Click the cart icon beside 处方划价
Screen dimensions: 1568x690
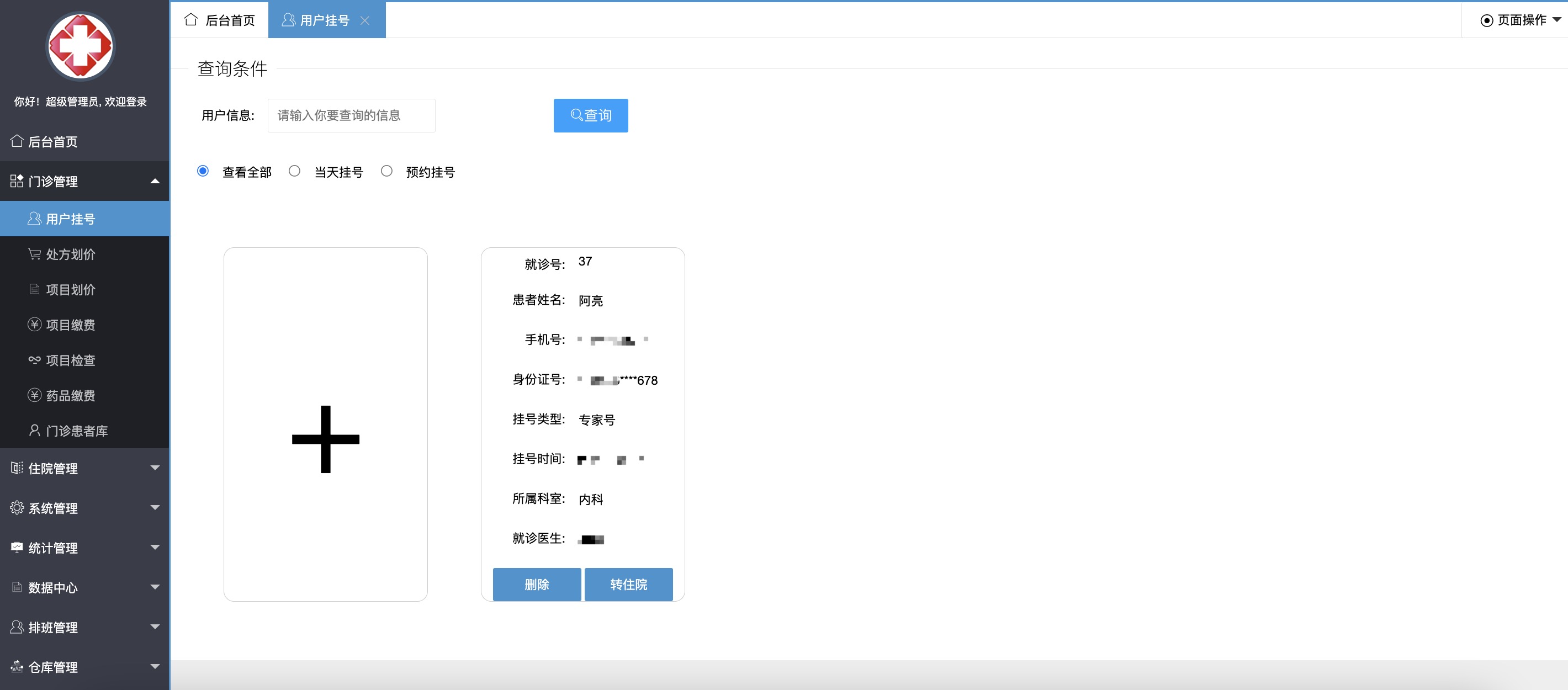[35, 254]
